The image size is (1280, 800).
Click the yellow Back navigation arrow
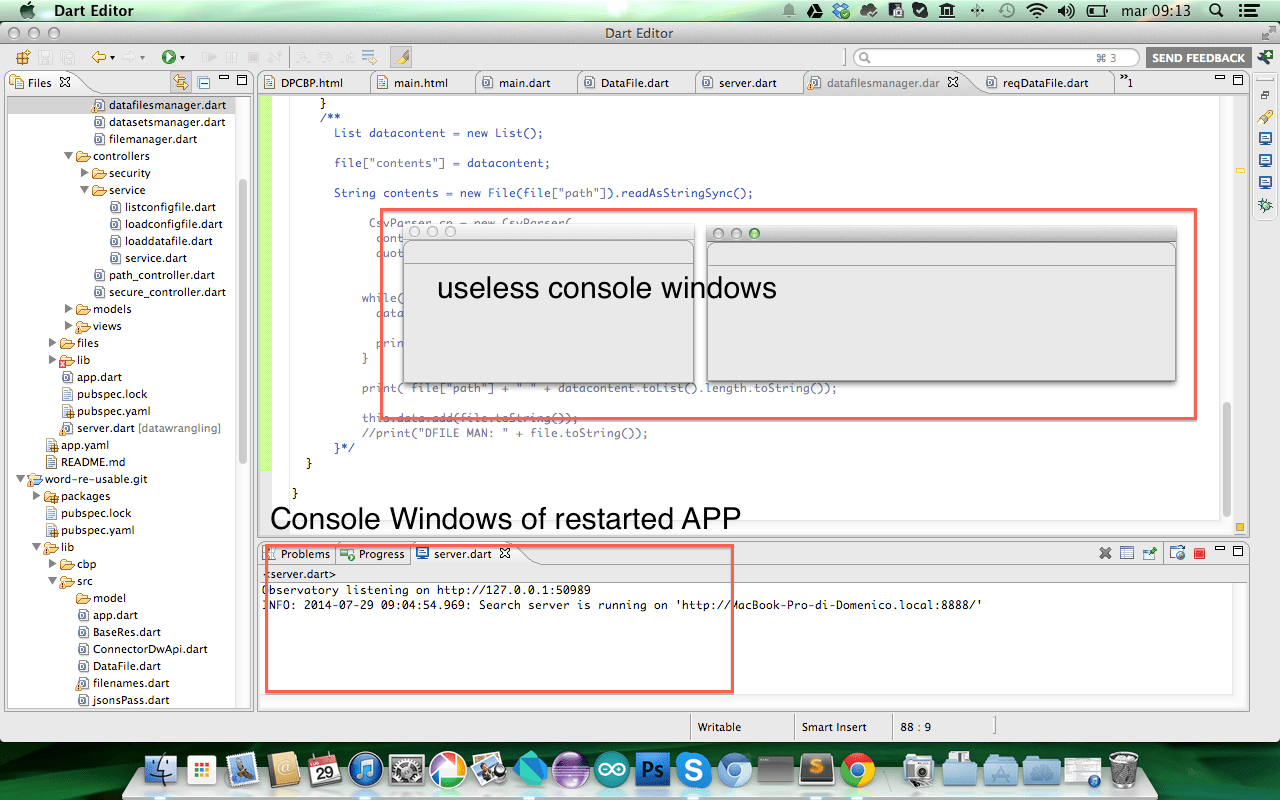(x=98, y=58)
